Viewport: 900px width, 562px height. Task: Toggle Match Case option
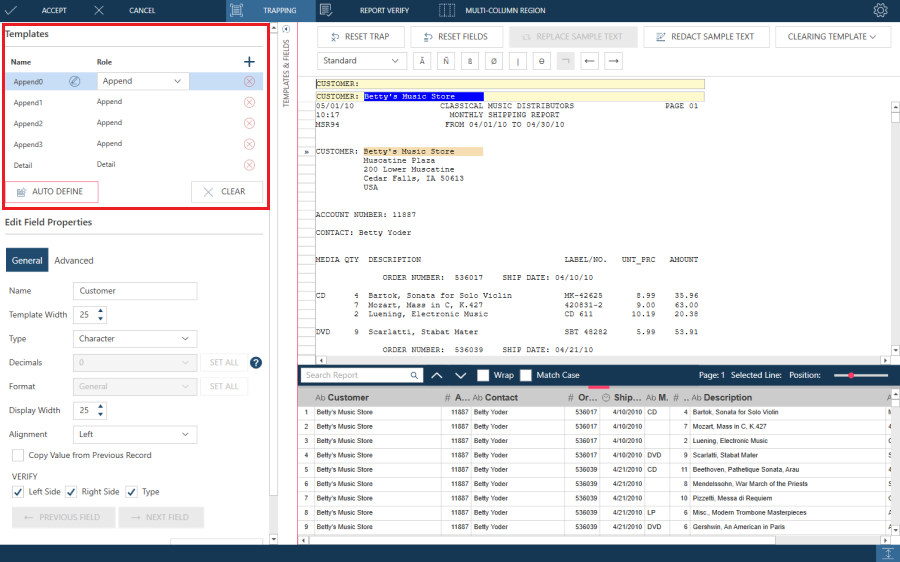(x=526, y=375)
